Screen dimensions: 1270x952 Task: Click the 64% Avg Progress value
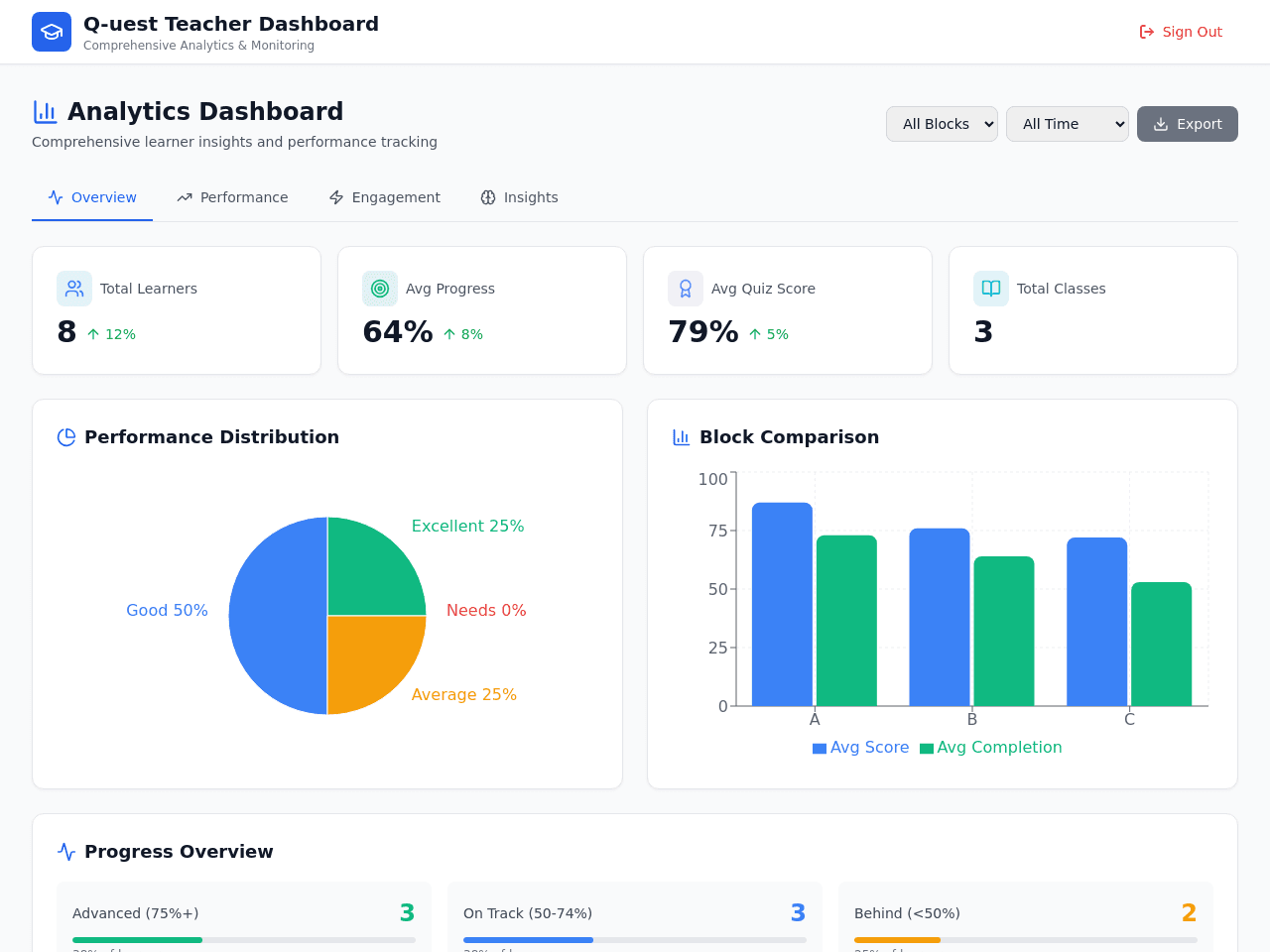(398, 332)
